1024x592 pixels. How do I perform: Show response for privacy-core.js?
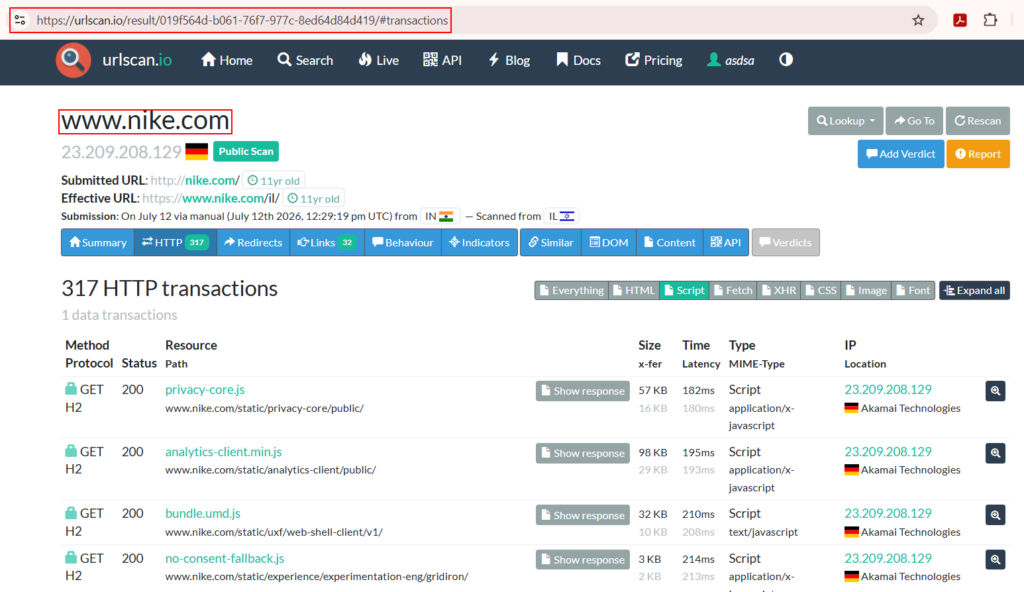pyautogui.click(x=583, y=391)
